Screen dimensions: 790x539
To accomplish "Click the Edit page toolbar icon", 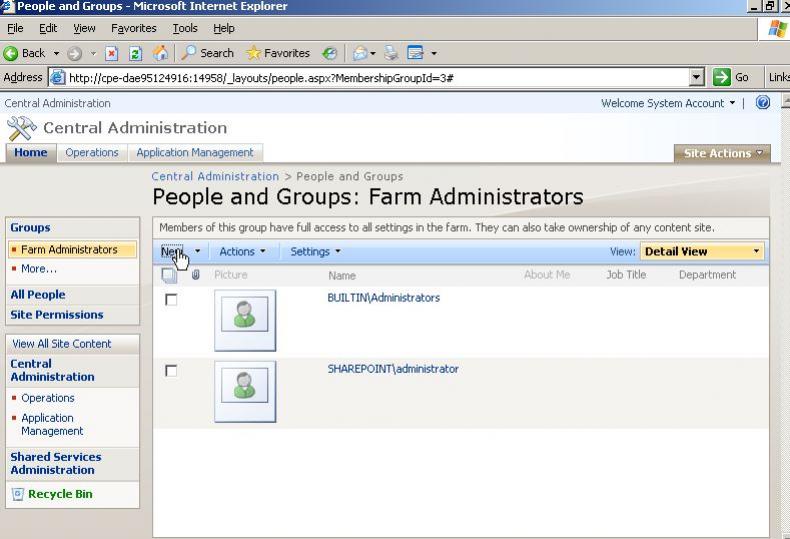I will pos(415,53).
